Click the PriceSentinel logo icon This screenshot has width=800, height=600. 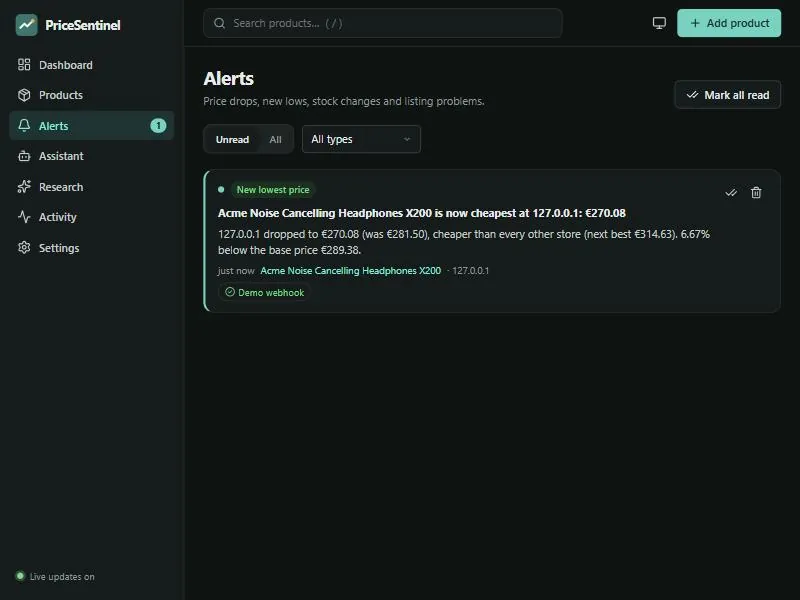[27, 24]
